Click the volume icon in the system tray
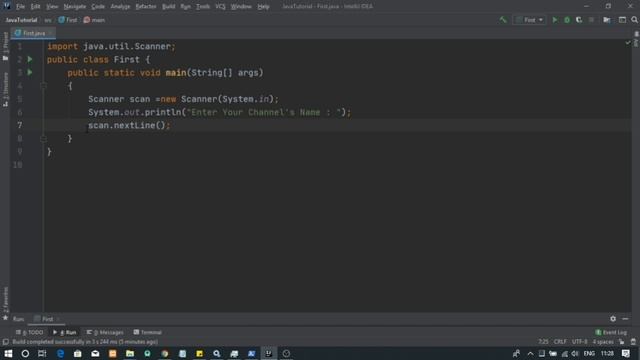Viewport: 640px width, 360px height. pos(575,353)
